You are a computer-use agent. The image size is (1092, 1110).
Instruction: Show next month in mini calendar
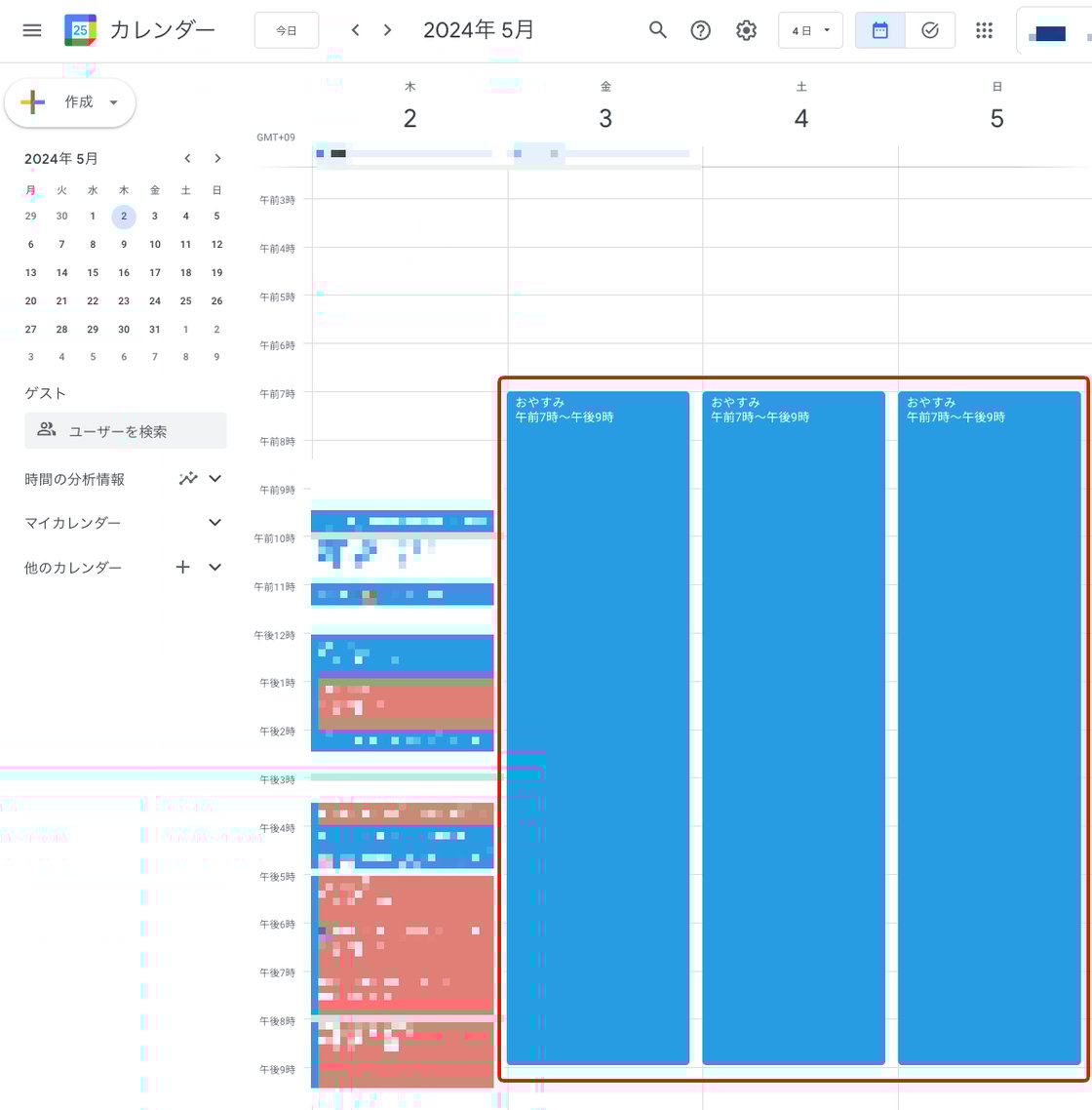coord(217,159)
